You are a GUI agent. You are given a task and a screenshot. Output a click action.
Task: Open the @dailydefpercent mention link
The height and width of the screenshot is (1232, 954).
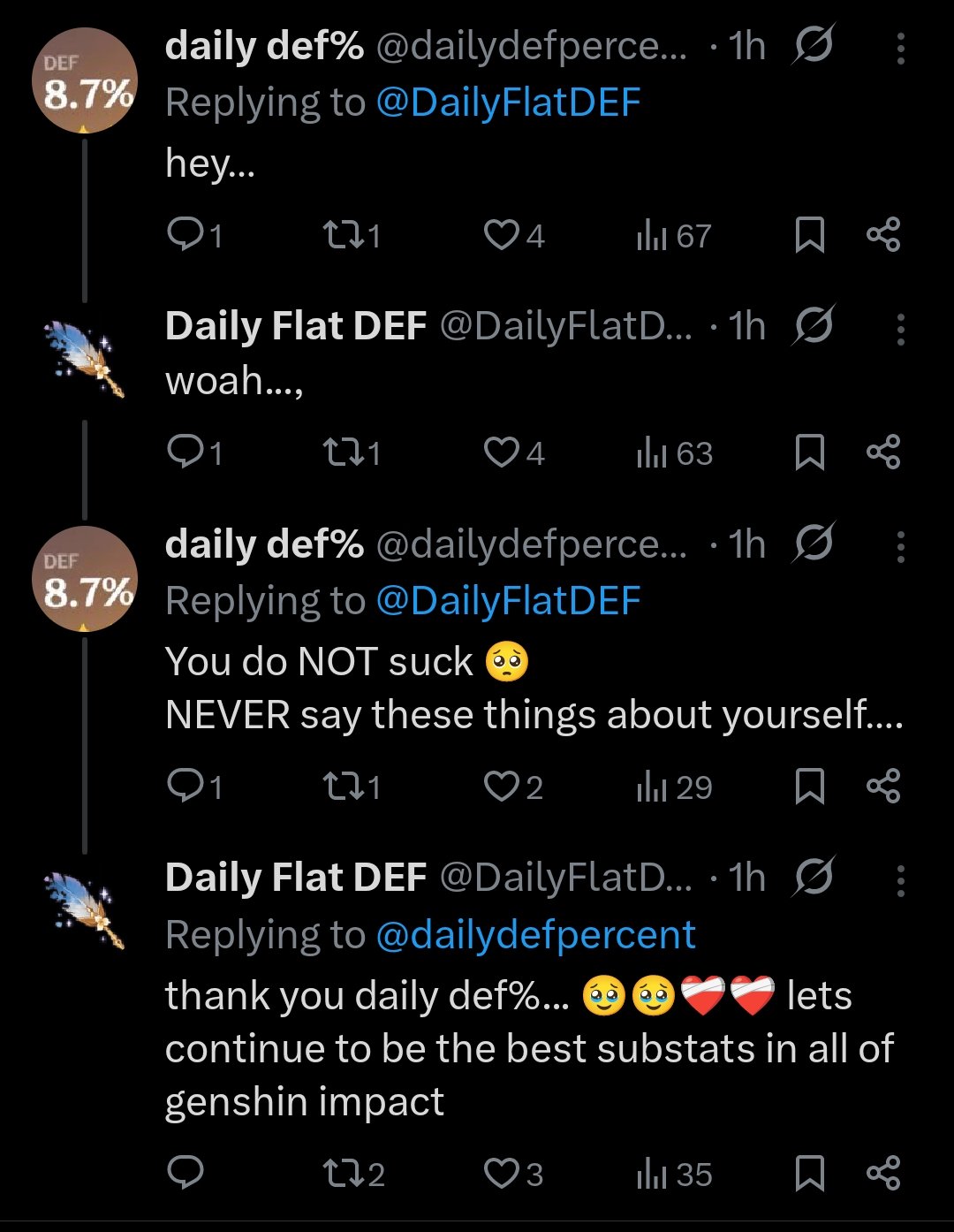[536, 935]
